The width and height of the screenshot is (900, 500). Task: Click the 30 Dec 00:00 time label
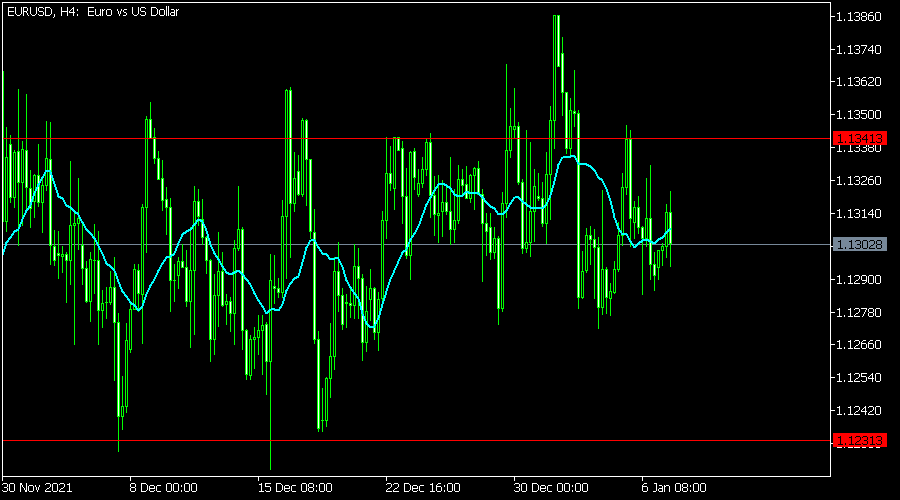(551, 488)
